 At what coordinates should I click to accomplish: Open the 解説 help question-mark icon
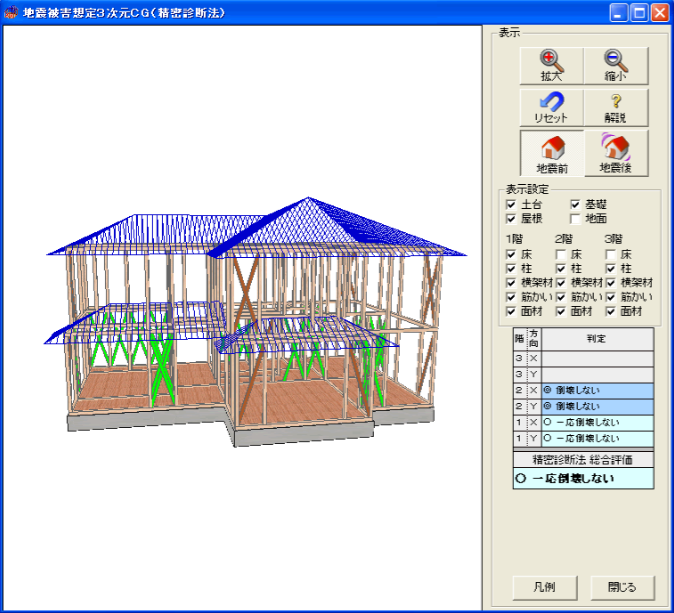pos(616,108)
